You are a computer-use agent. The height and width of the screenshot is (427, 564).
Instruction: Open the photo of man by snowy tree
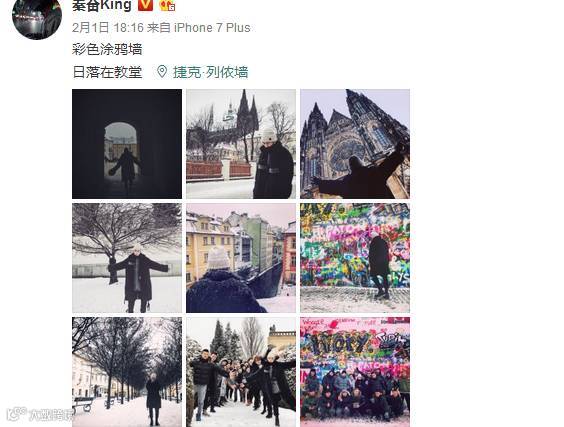127,258
